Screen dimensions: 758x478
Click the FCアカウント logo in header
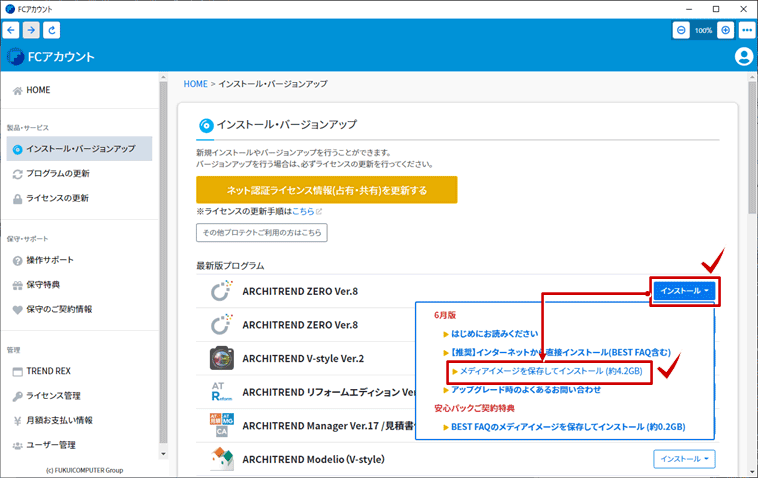tap(51, 57)
